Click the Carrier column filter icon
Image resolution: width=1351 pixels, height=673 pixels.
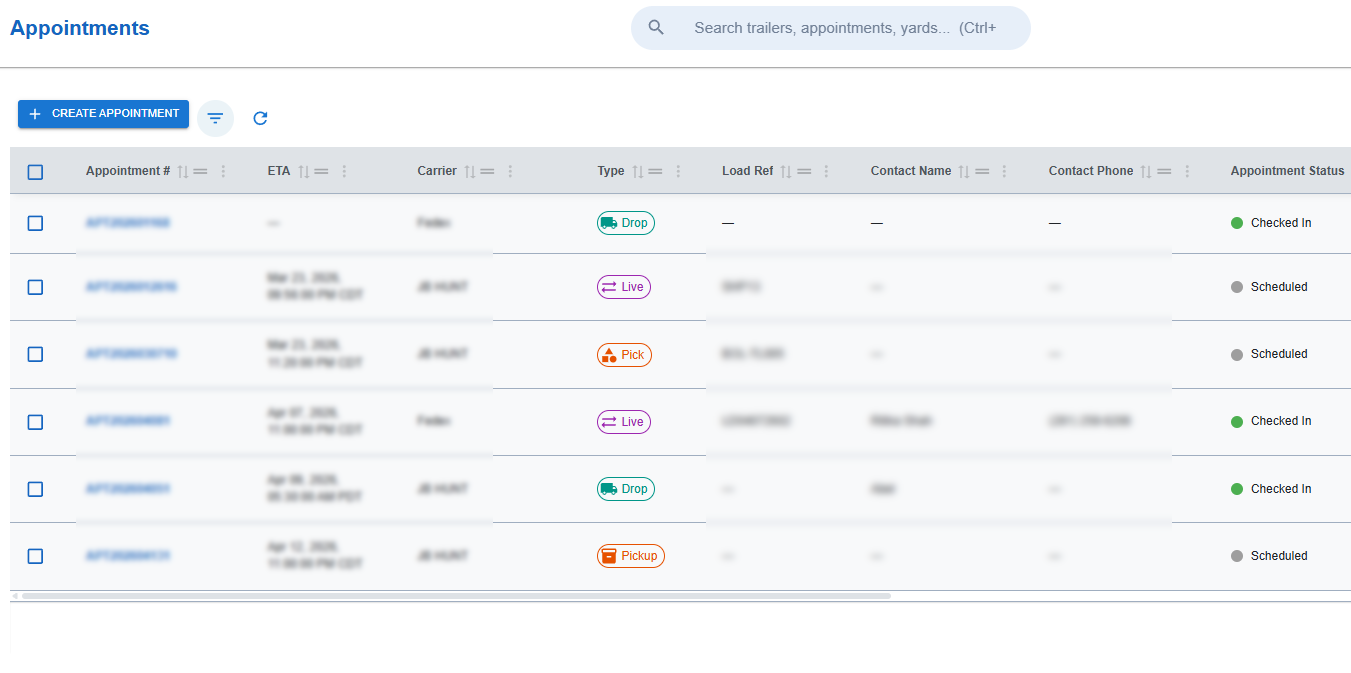click(488, 172)
